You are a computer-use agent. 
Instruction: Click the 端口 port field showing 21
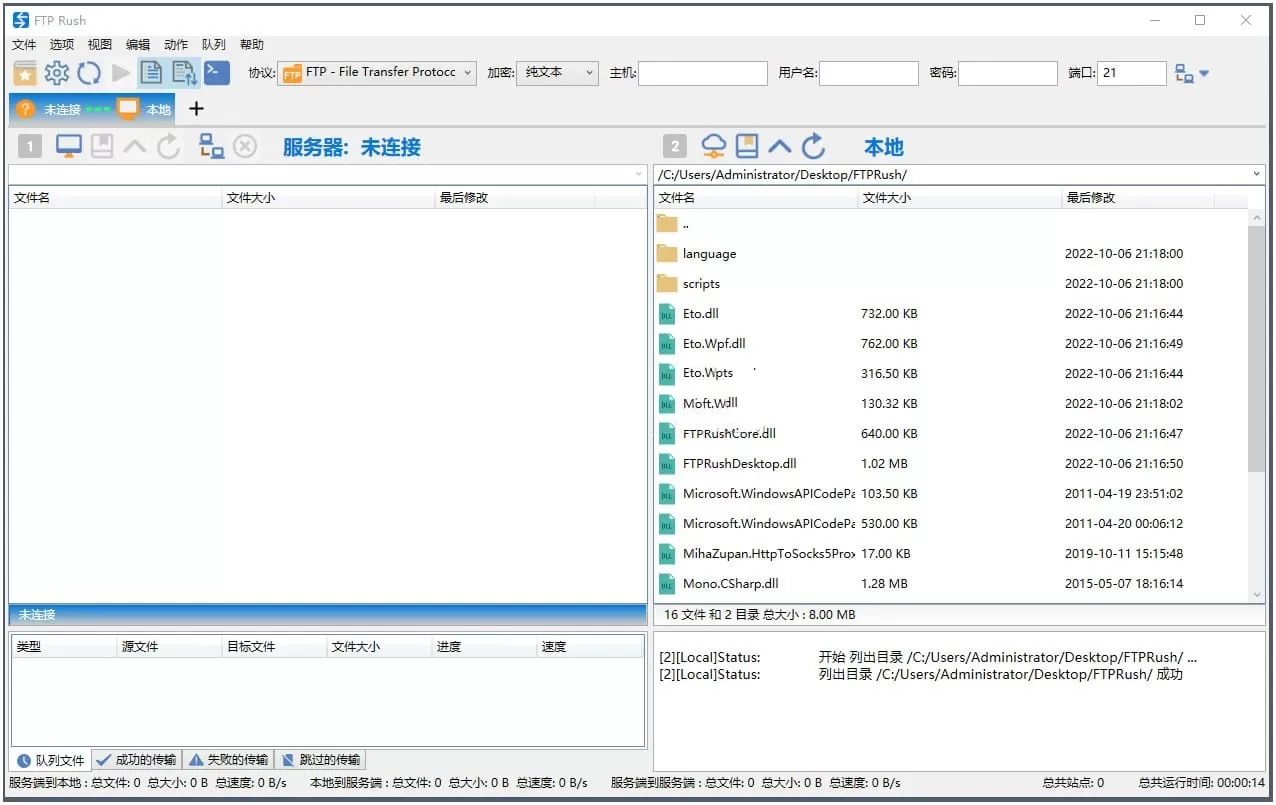(x=1132, y=73)
